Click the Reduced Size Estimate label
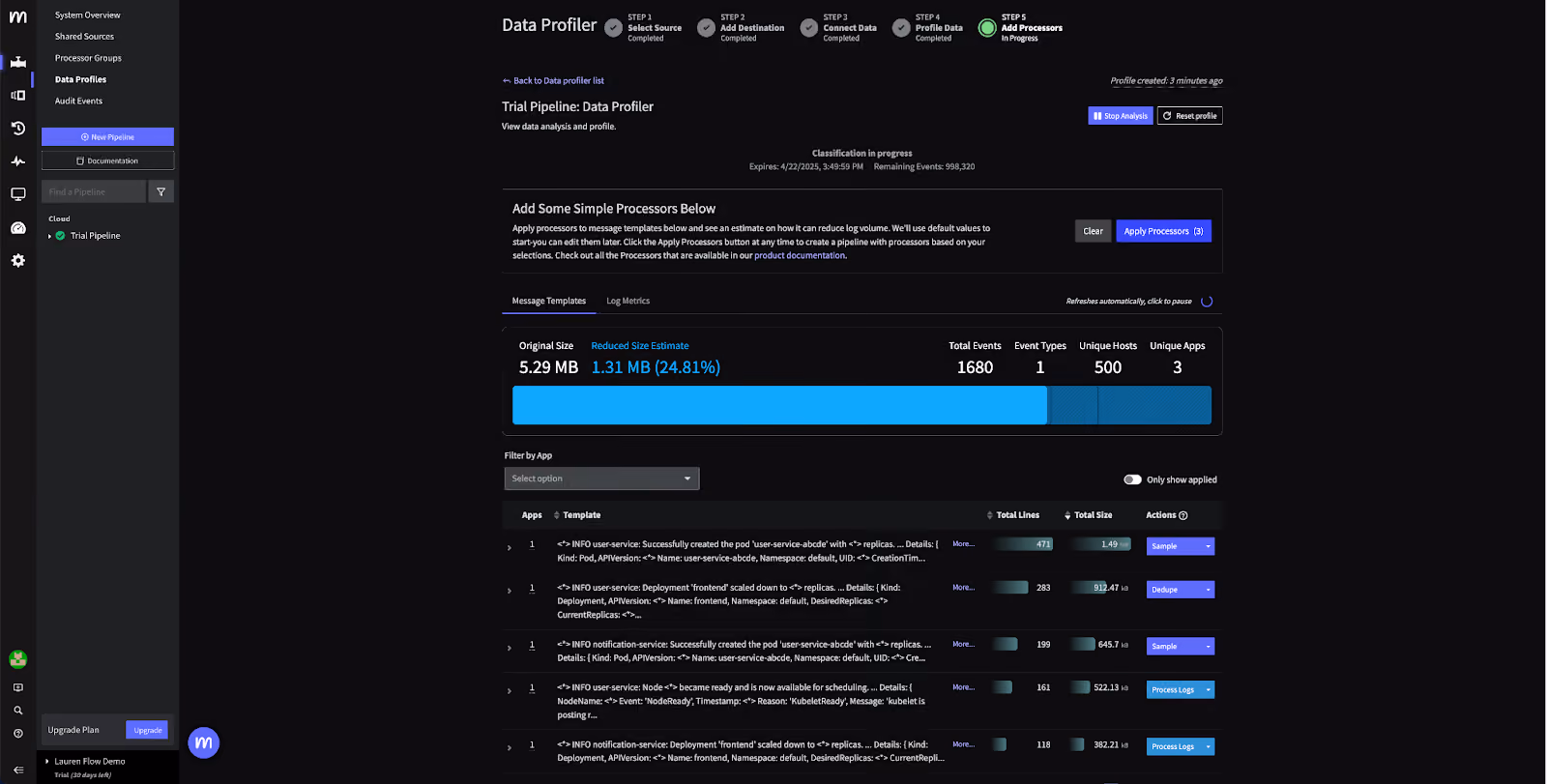 coord(640,346)
